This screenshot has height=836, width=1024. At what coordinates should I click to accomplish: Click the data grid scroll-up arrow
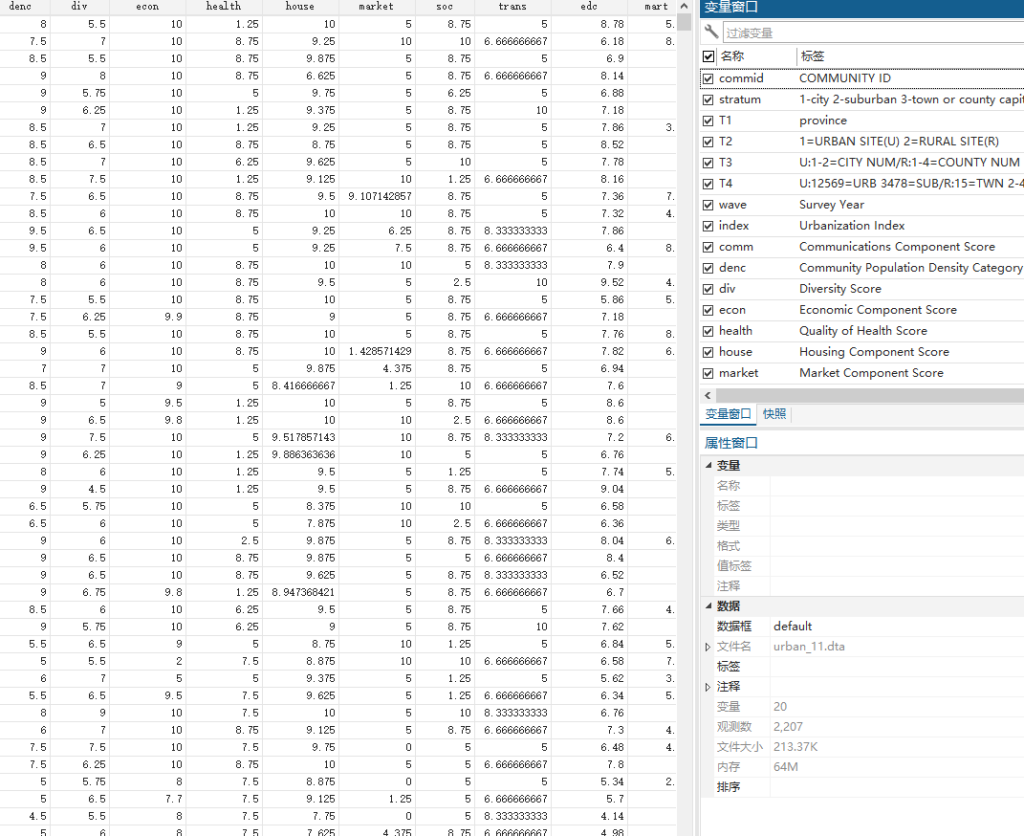pos(684,6)
